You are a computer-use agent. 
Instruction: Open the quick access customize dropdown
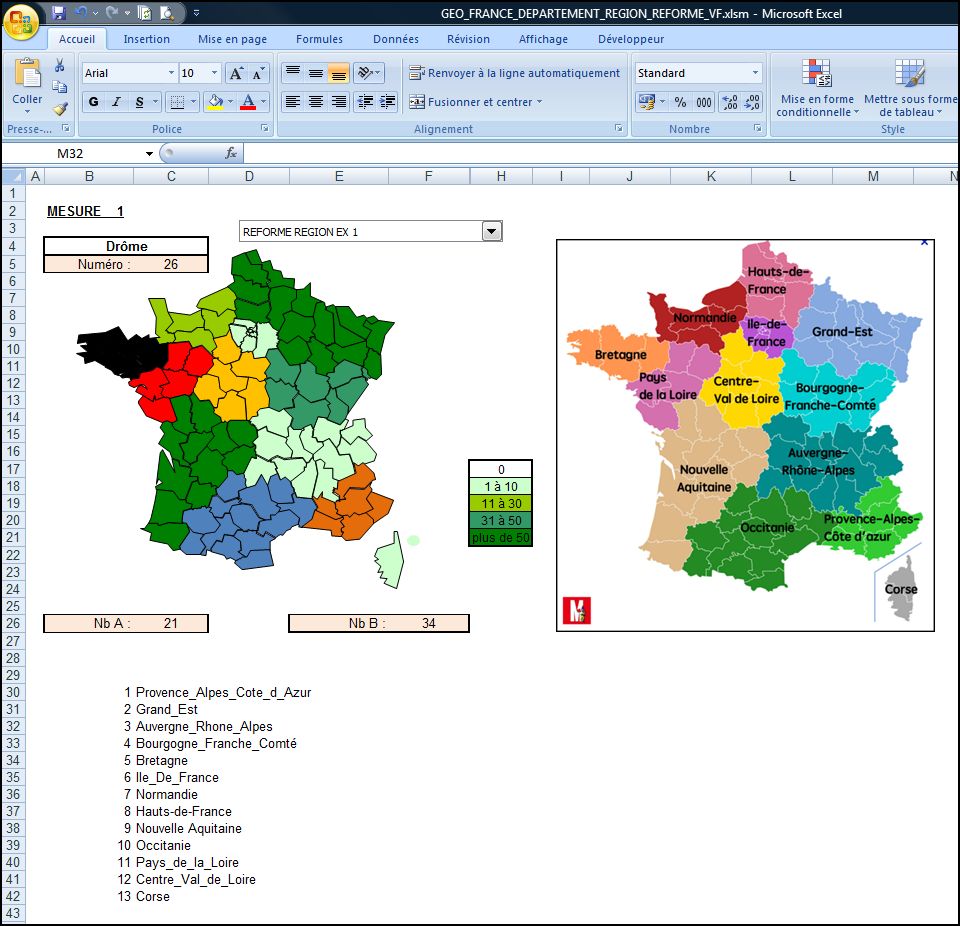click(x=196, y=12)
